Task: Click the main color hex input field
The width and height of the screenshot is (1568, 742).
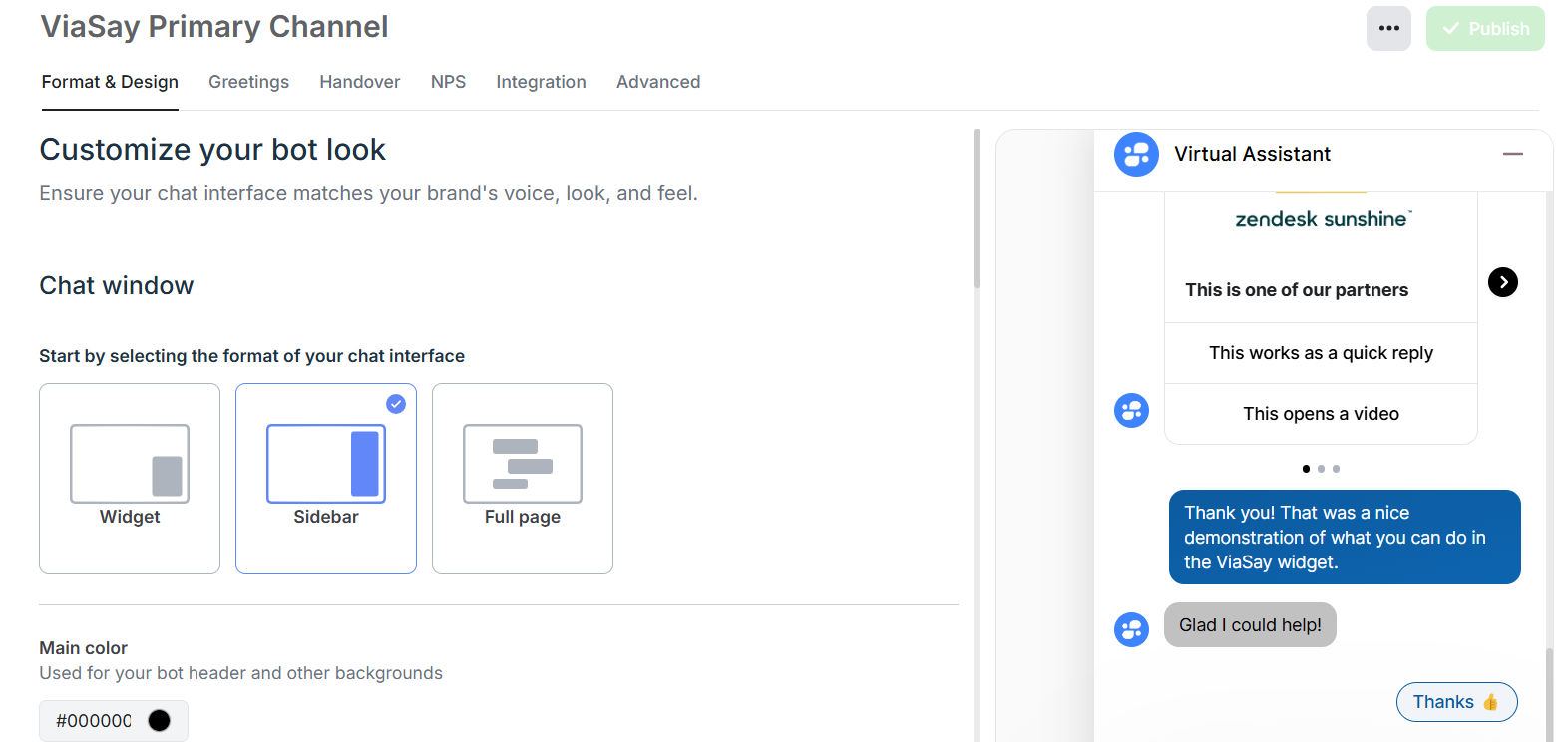Action: point(94,721)
